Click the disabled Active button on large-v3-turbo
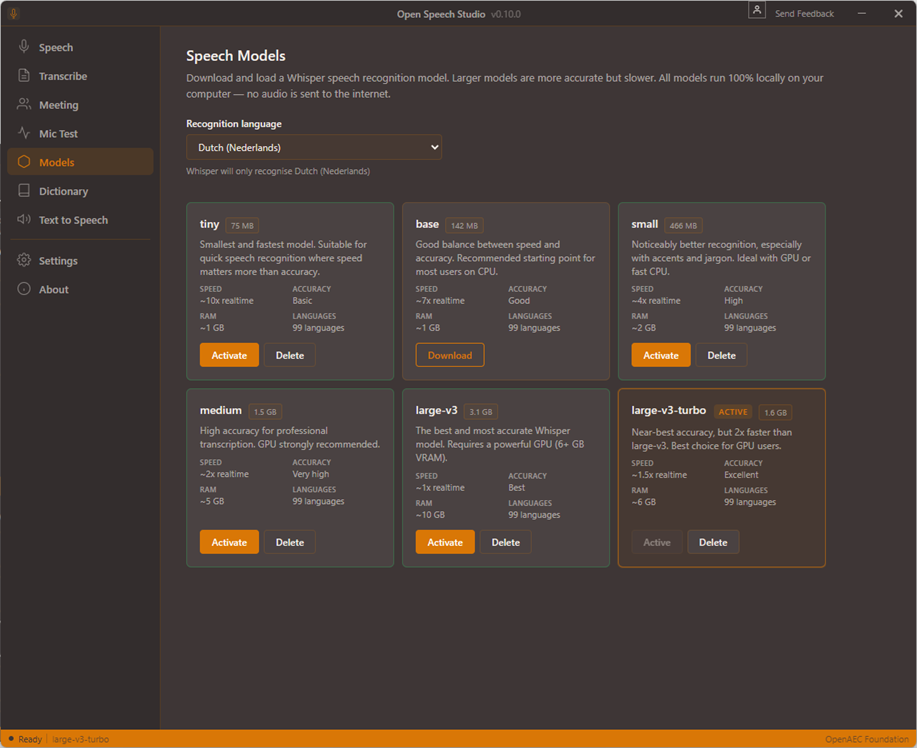 [657, 542]
